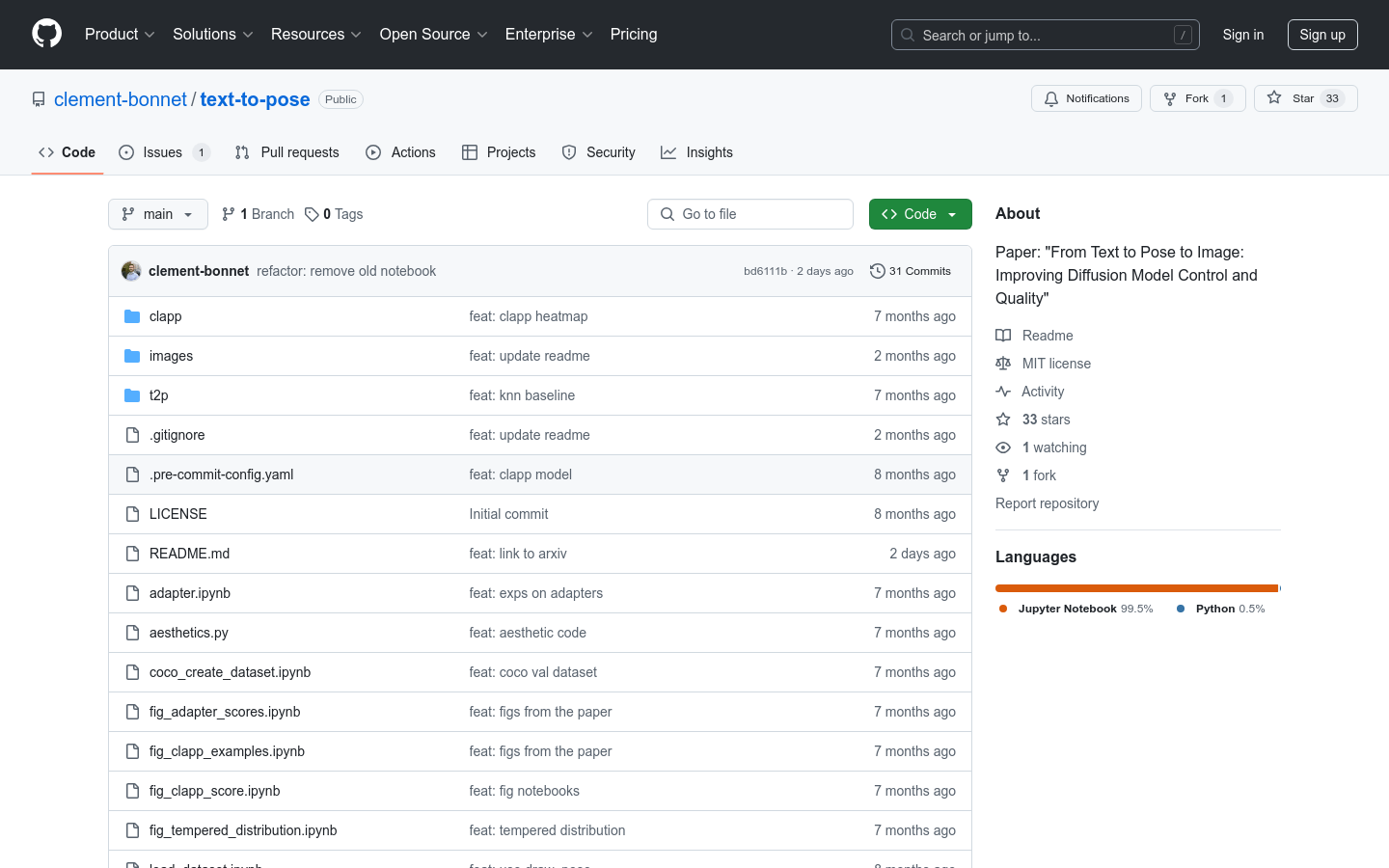Open .pre-commit-config.yaml file
1389x868 pixels.
221,475
